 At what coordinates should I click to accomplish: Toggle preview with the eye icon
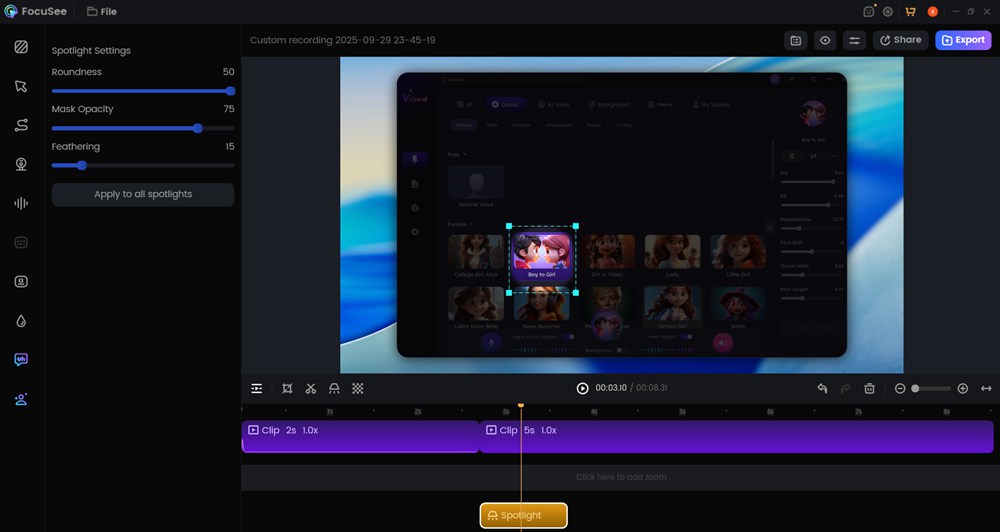(x=825, y=40)
